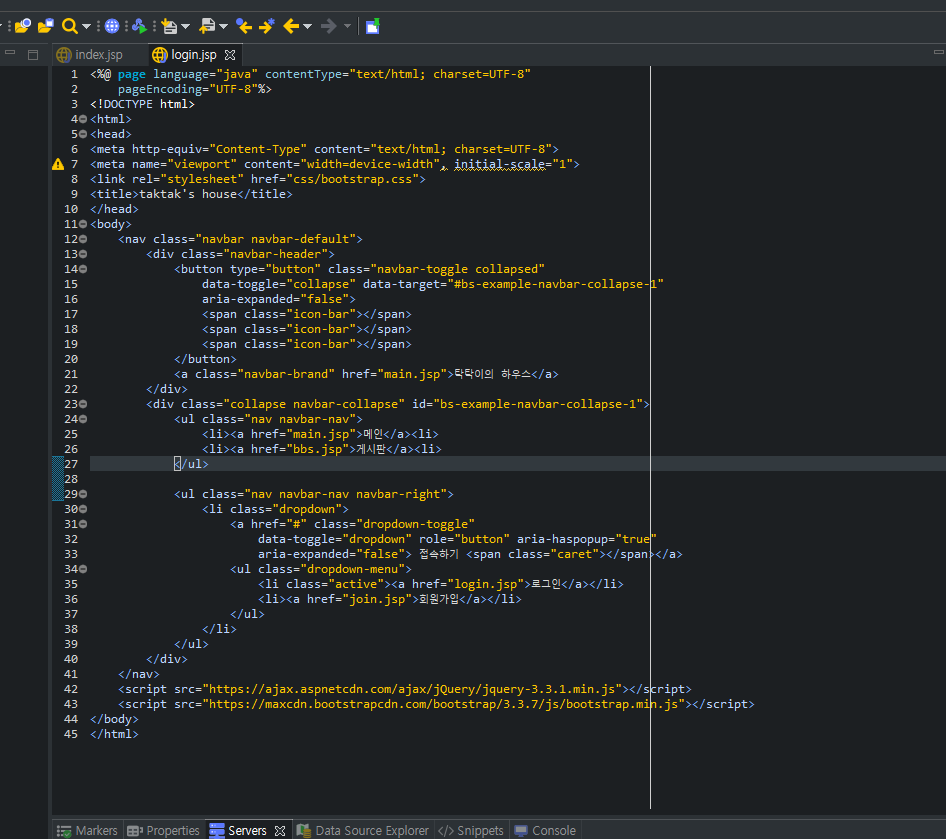The image size is (946, 839).
Task: Minimize the left side panel
Action: [x=10, y=54]
